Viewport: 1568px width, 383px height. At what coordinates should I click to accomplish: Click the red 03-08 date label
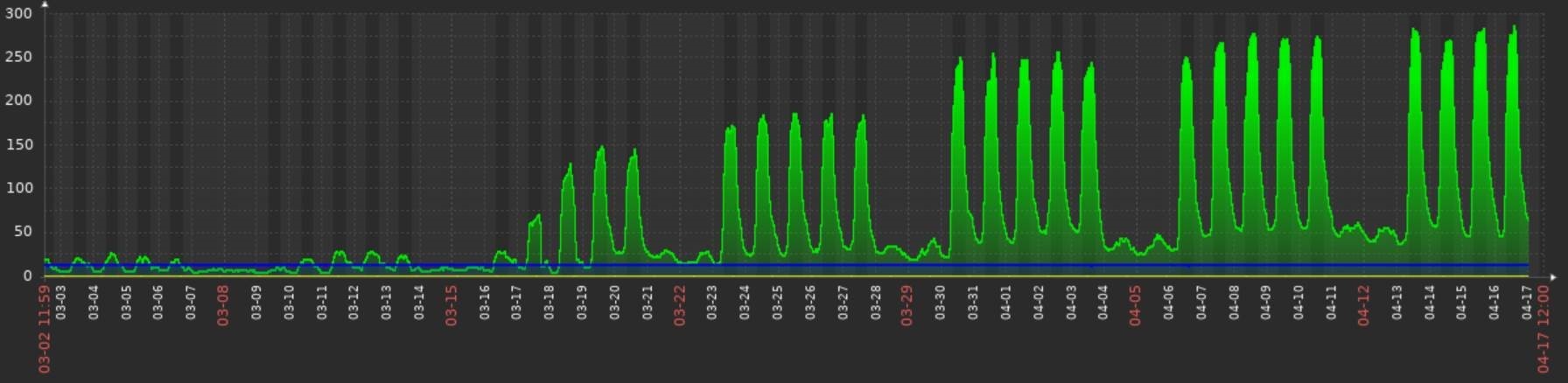click(x=223, y=305)
